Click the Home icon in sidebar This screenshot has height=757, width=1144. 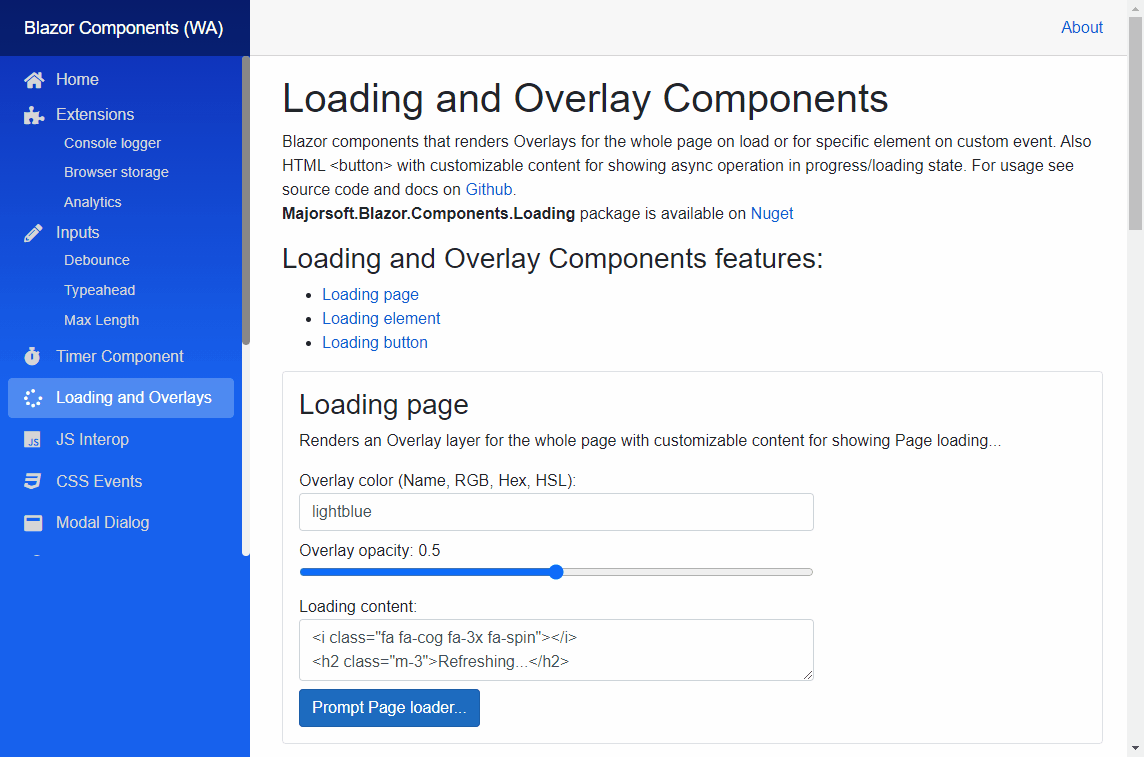[x=34, y=80]
